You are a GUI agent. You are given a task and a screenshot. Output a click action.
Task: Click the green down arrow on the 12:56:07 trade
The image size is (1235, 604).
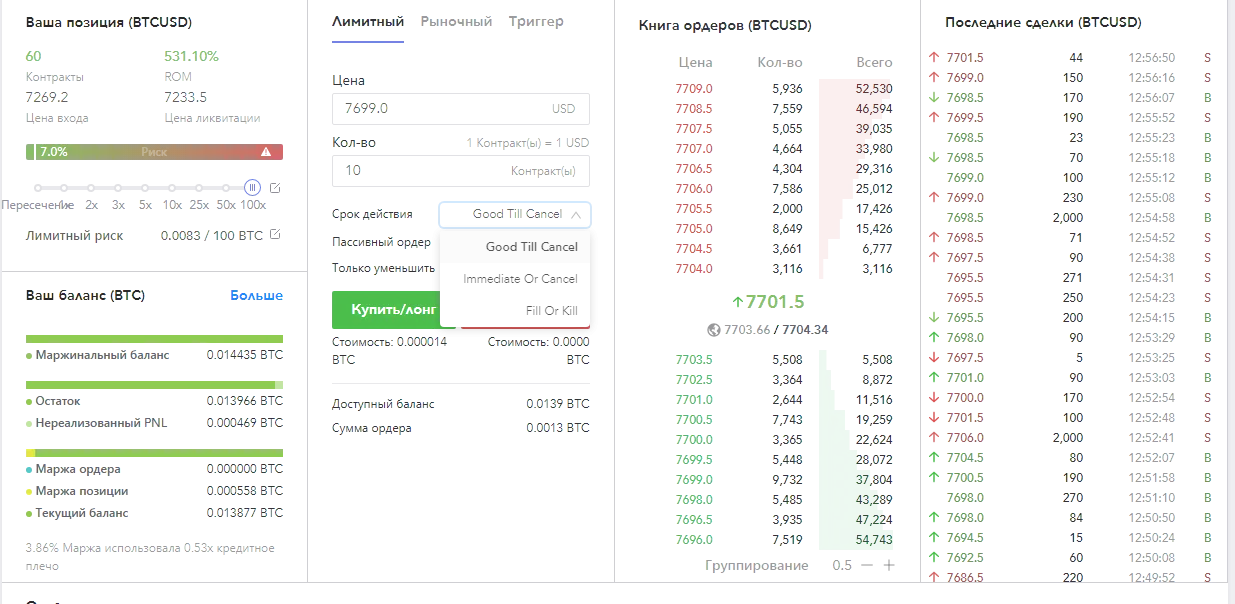tap(934, 98)
